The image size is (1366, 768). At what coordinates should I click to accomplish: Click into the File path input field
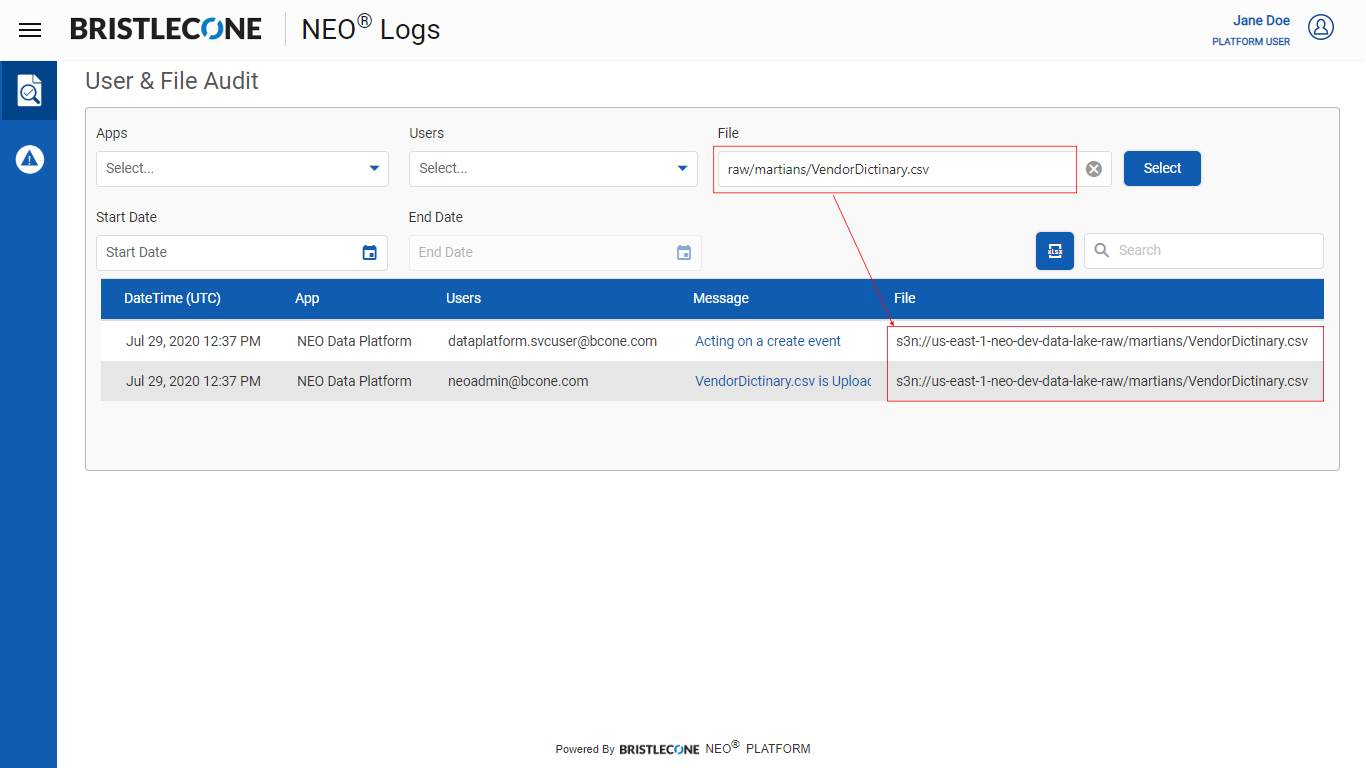point(895,169)
